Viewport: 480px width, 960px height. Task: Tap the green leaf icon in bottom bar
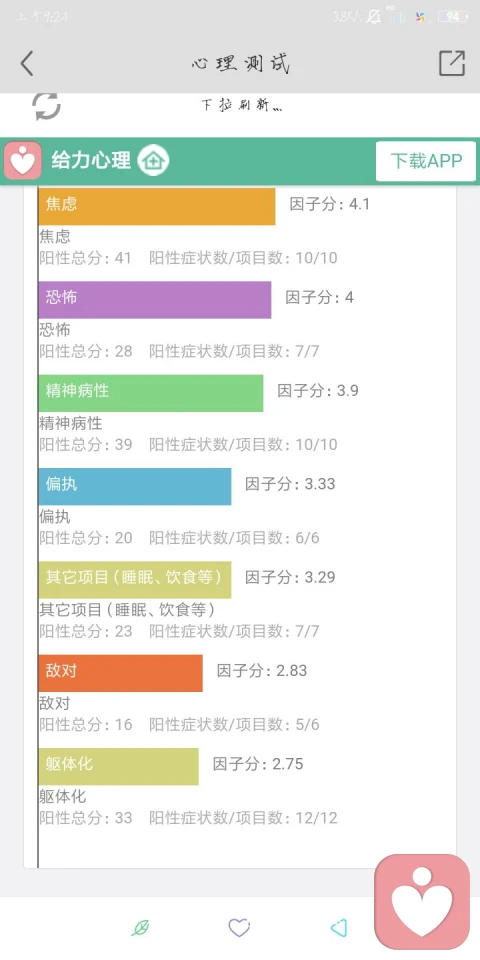[141, 928]
